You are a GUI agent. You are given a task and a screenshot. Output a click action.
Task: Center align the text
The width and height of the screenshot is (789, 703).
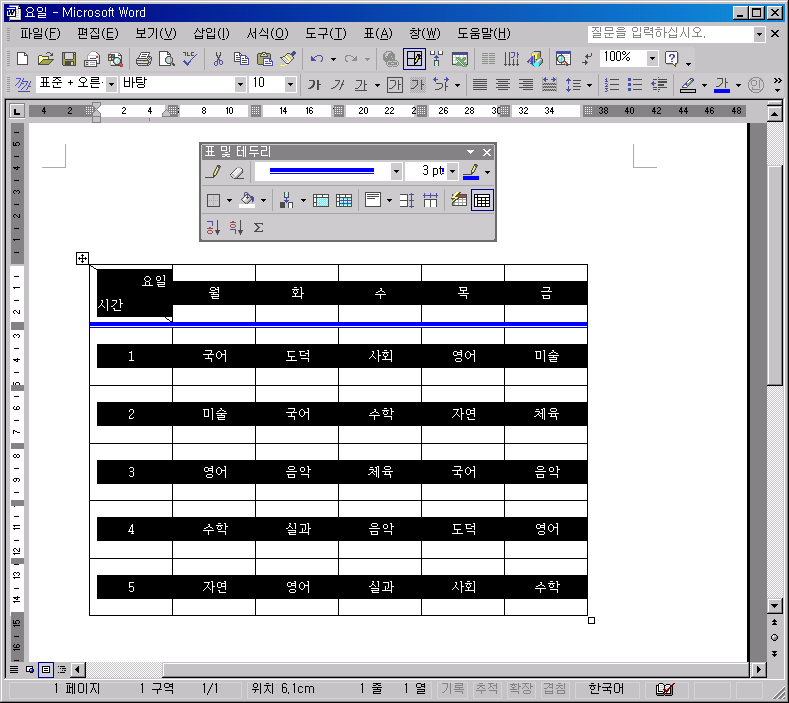point(503,85)
